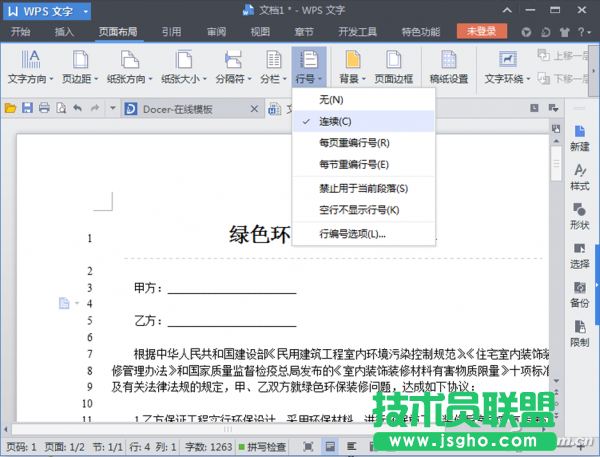Switch to the Section (章节) tab

click(x=304, y=32)
